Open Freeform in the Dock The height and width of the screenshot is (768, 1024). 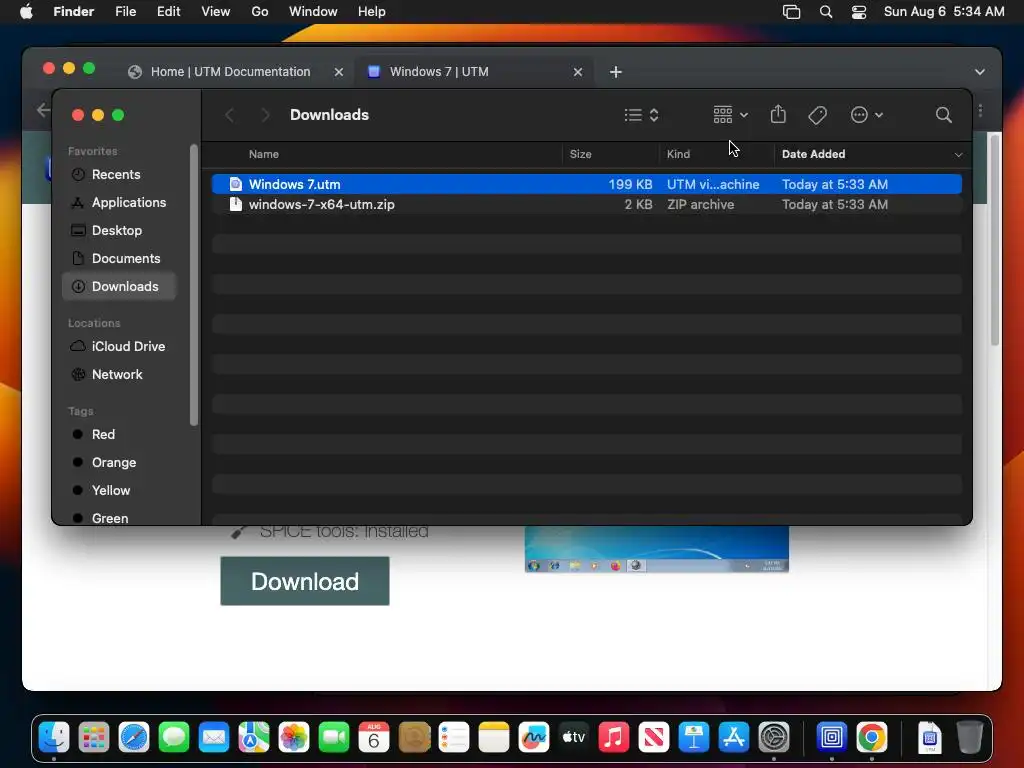(x=534, y=738)
